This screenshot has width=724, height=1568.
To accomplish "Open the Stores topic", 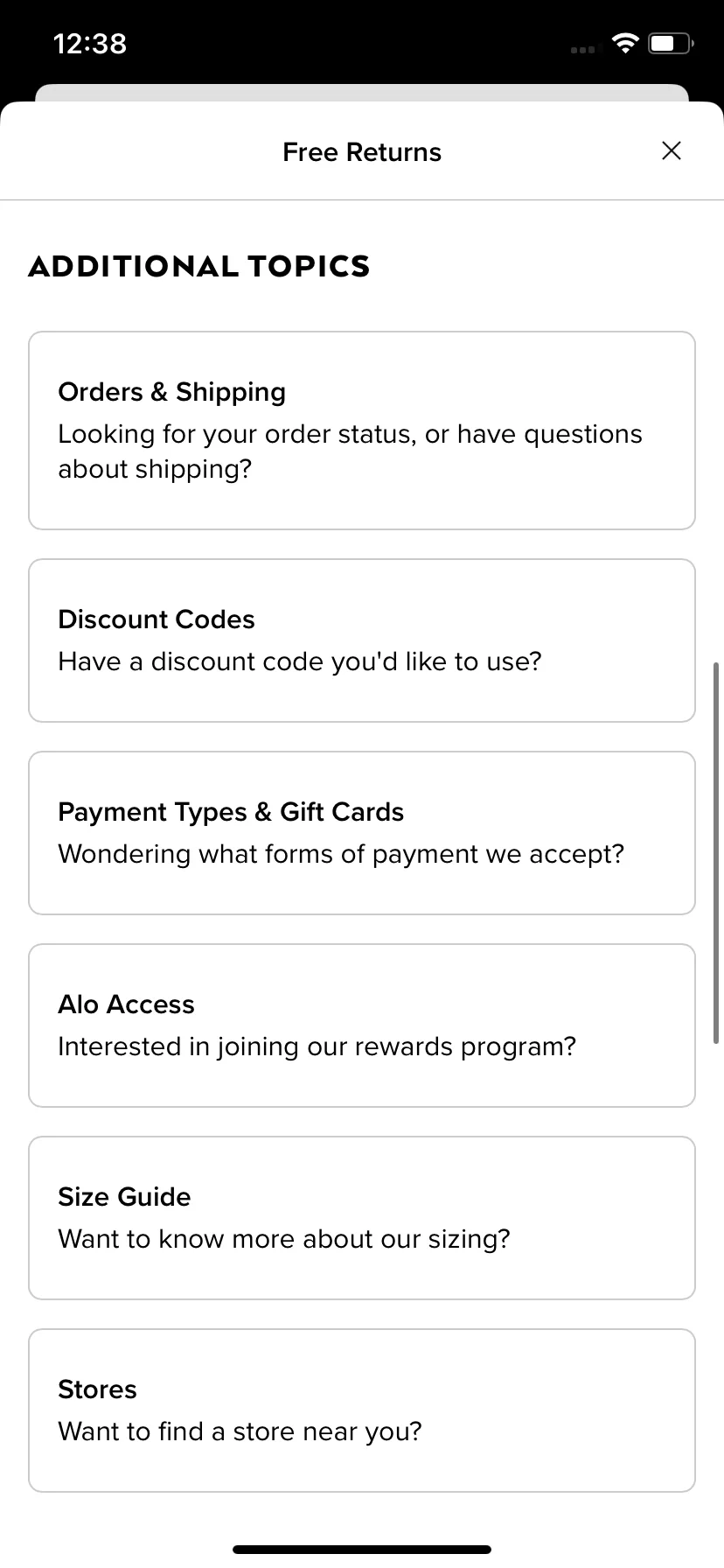I will coord(362,1410).
